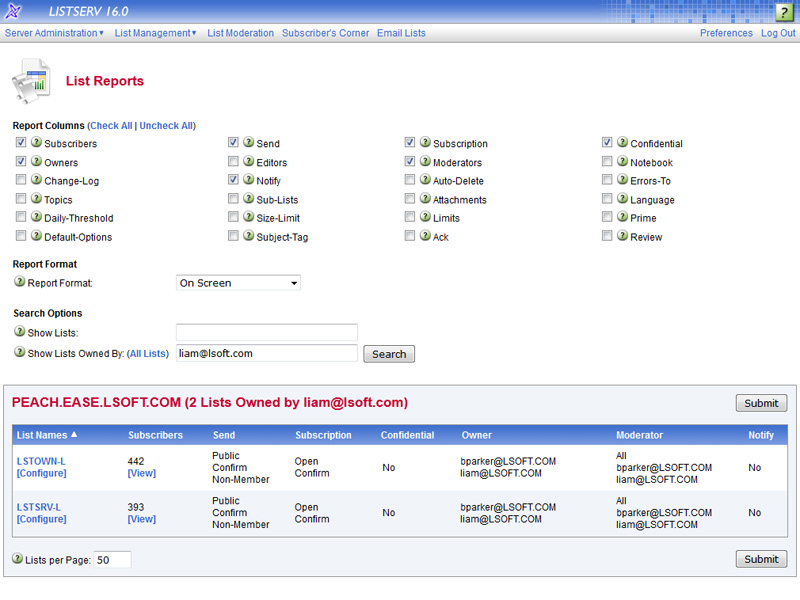This screenshot has width=800, height=600.
Task: Uncheck the Subscribers column checkbox
Action: [x=21, y=142]
